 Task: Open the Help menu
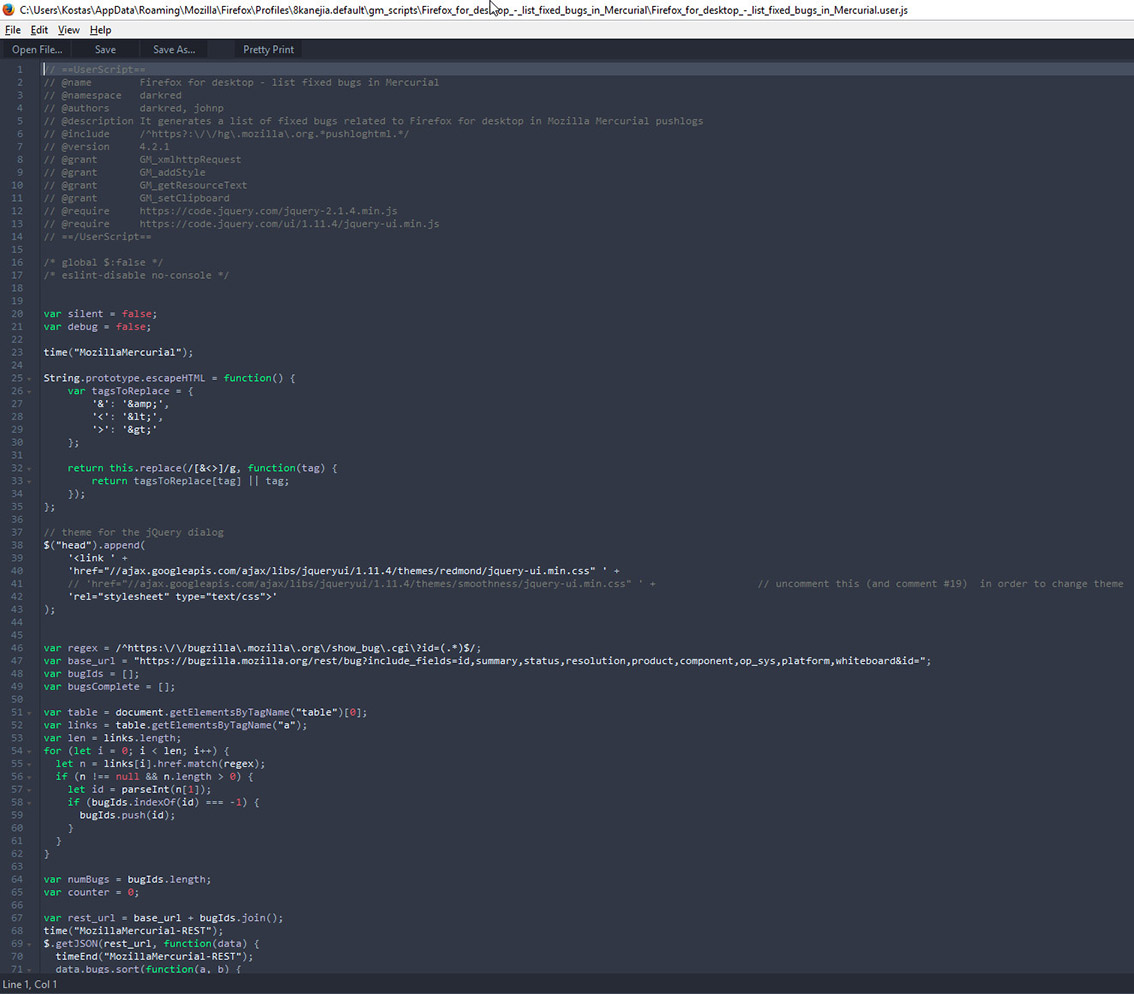pos(101,30)
